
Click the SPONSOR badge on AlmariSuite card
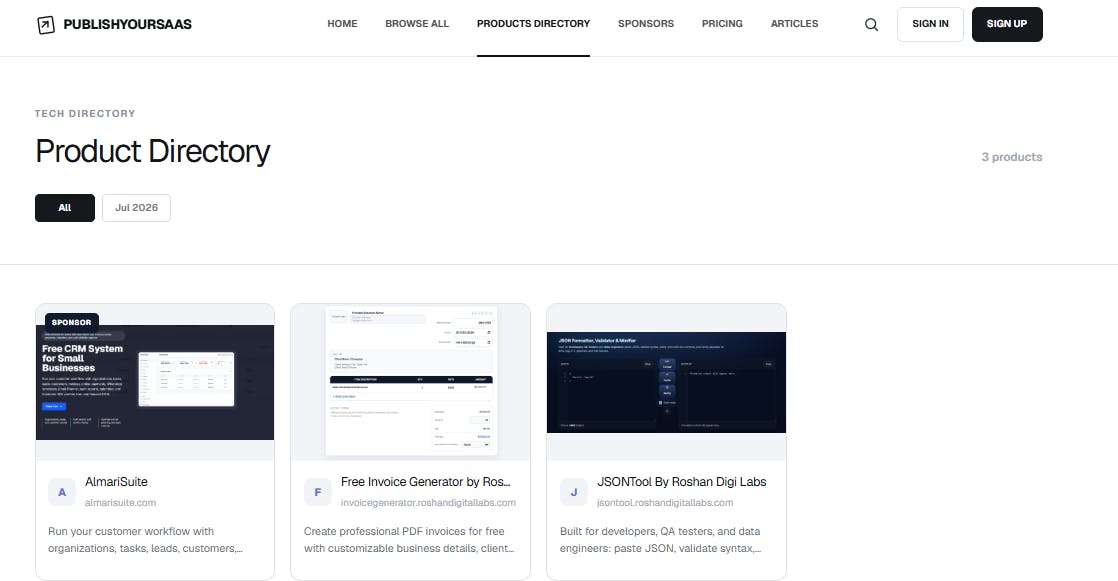71,322
